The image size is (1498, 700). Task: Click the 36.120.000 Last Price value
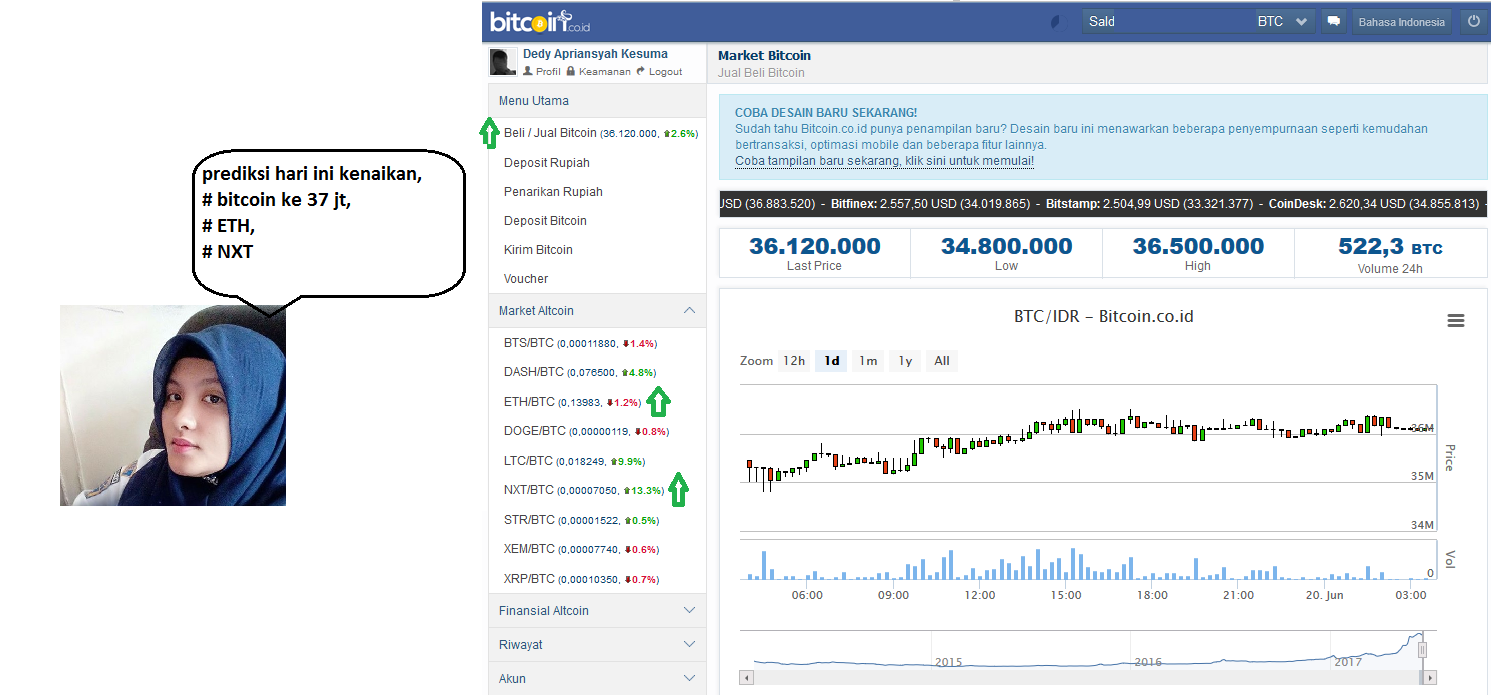(815, 246)
